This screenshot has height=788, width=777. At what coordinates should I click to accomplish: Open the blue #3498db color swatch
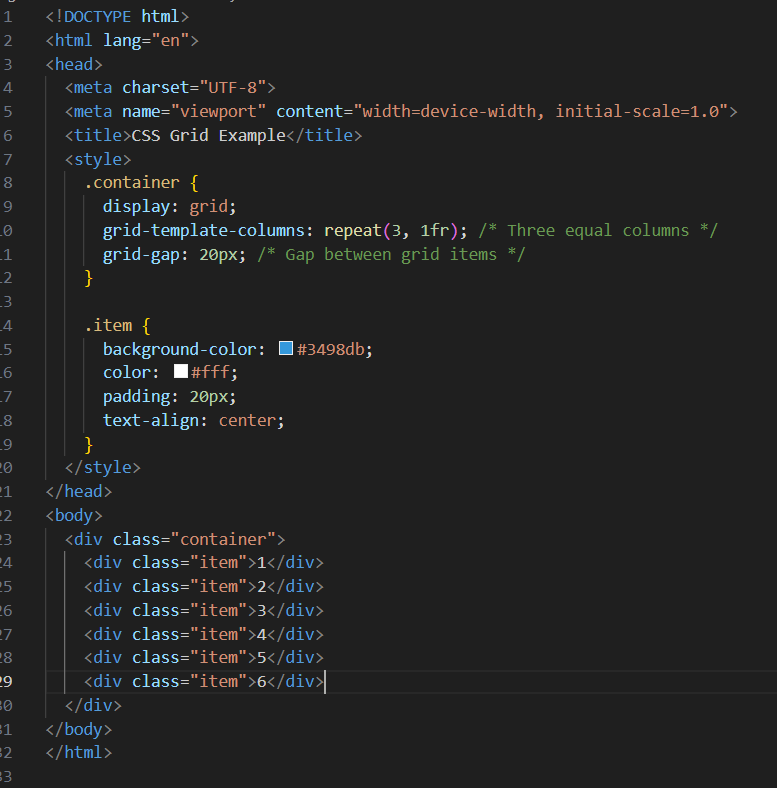pyautogui.click(x=286, y=348)
